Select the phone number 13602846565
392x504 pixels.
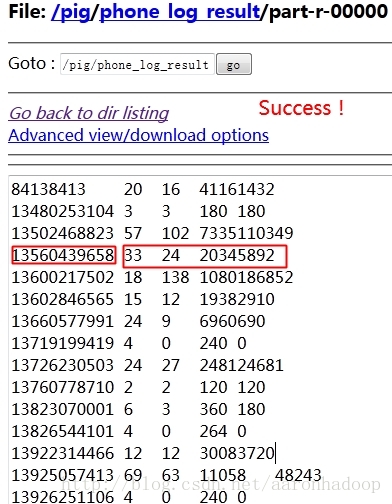click(63, 299)
